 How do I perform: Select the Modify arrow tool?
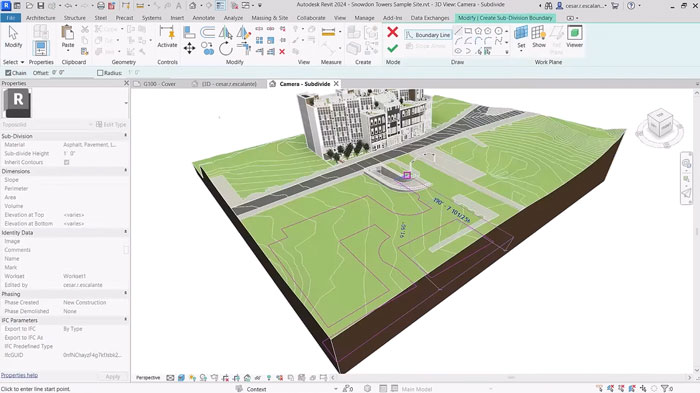pos(13,37)
